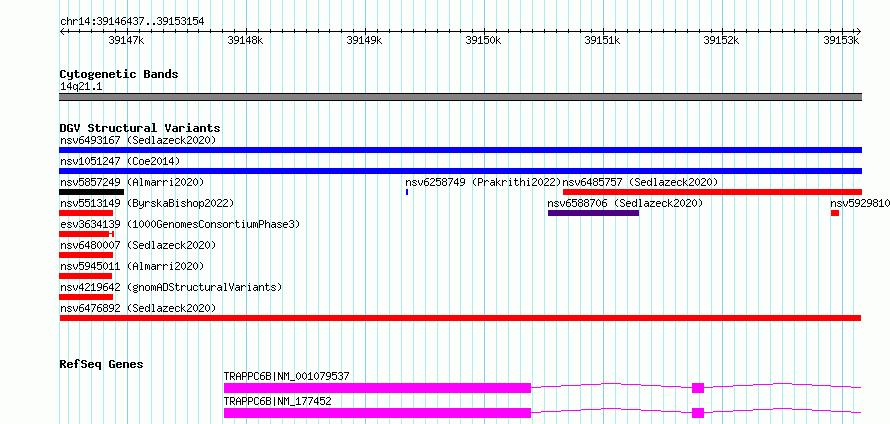
Task: Select the gray 14q21.1 cytoband bar
Action: [x=460, y=97]
